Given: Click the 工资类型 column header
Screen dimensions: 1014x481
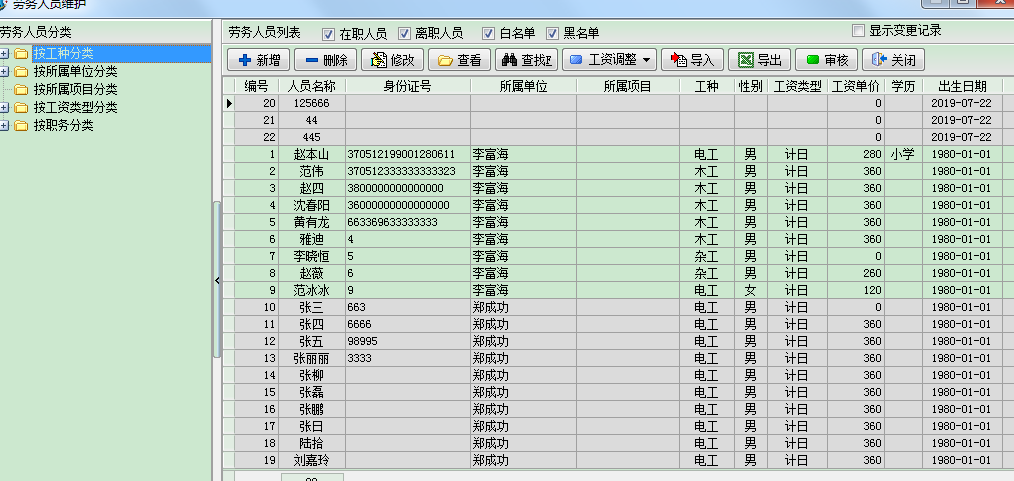Looking at the screenshot, I should (797, 86).
